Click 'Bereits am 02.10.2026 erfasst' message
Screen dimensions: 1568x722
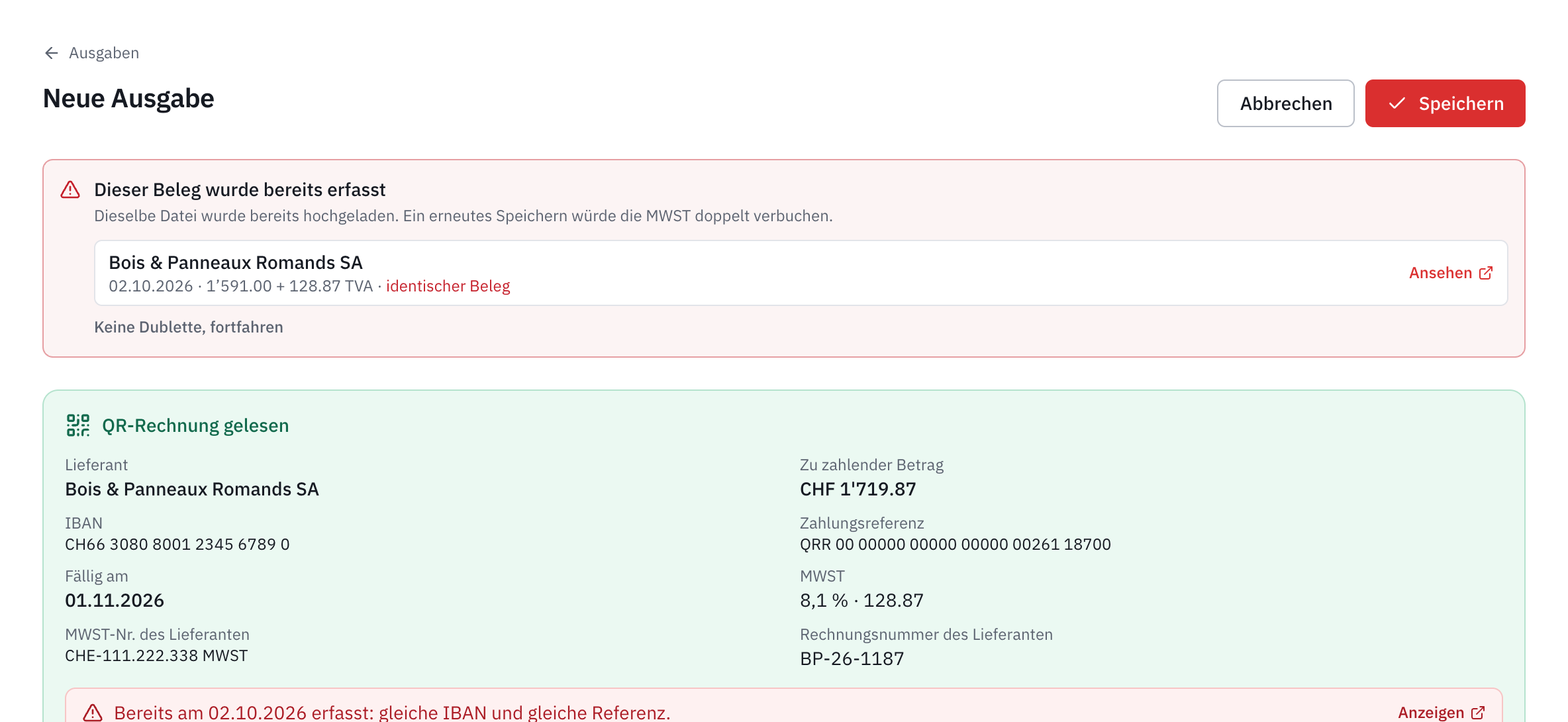pos(392,713)
